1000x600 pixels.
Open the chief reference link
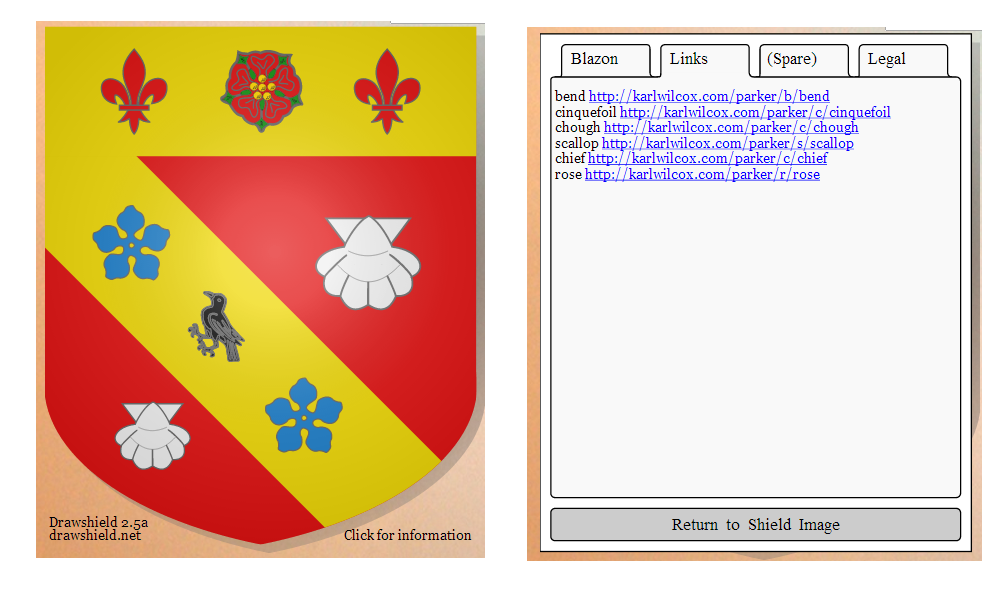point(707,158)
